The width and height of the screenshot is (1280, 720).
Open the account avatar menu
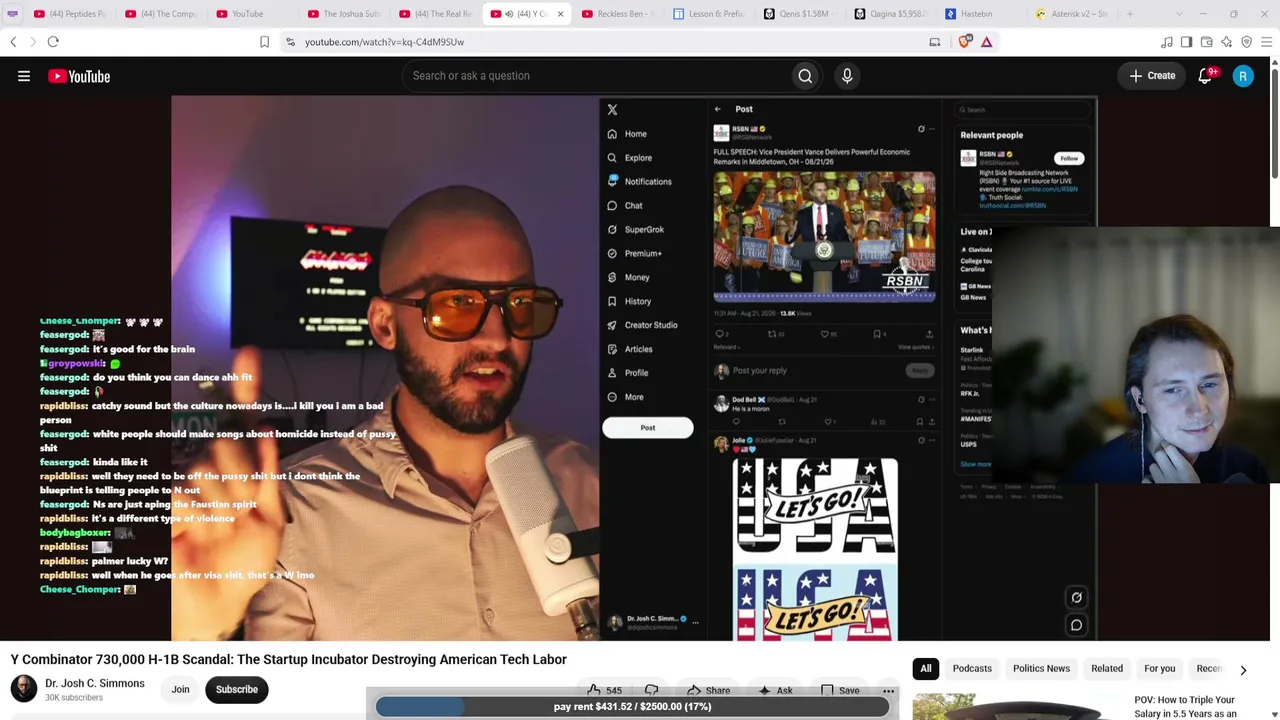1243,76
